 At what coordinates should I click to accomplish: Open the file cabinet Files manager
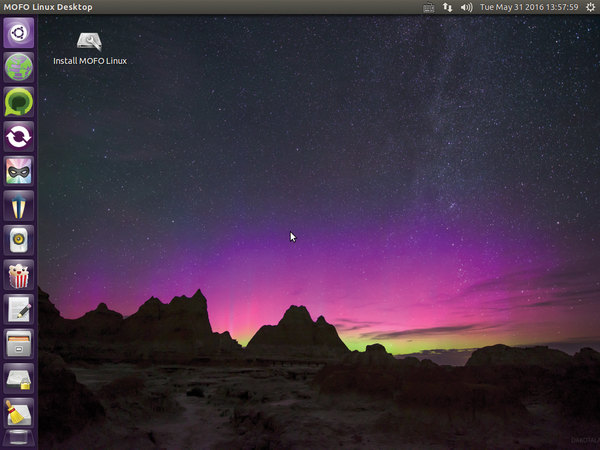click(19, 344)
